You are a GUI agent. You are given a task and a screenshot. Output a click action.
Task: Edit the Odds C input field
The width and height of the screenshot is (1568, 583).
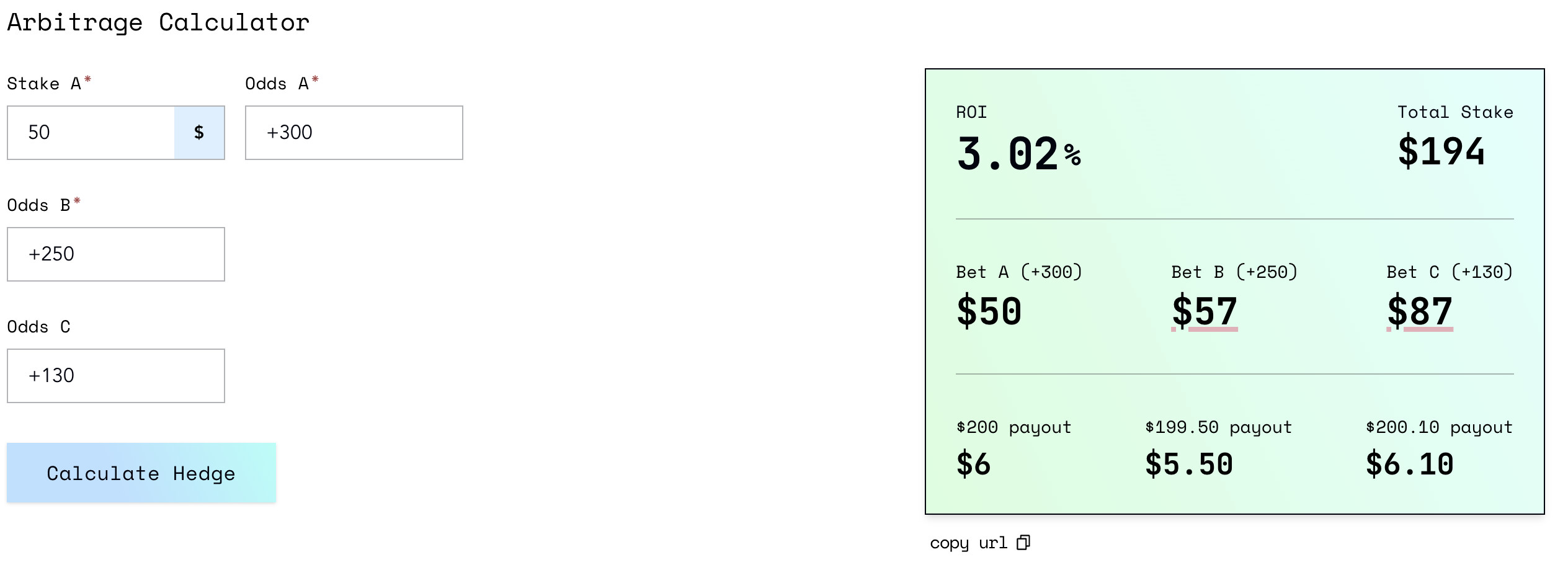[116, 376]
